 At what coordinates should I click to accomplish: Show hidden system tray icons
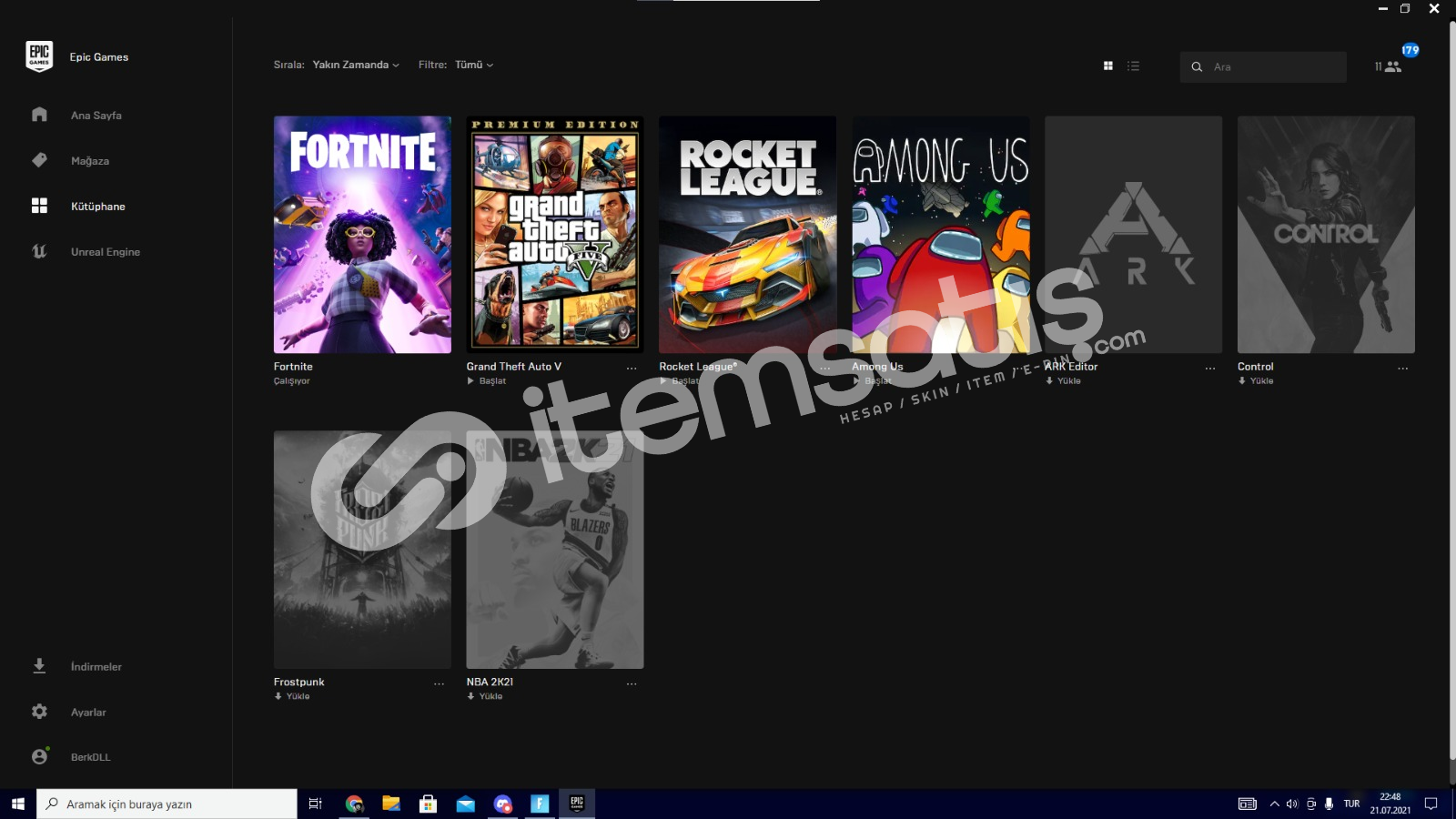click(x=1274, y=804)
